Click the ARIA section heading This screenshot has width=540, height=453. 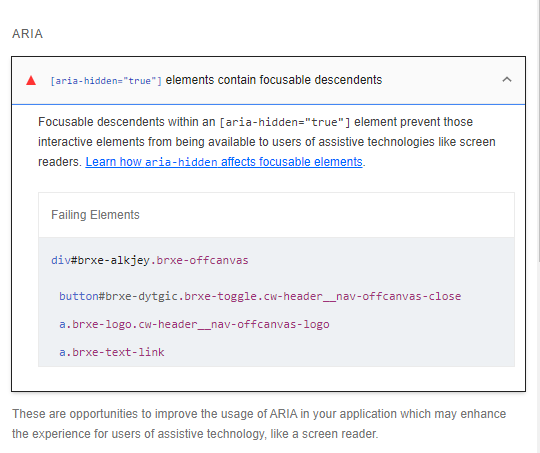28,34
